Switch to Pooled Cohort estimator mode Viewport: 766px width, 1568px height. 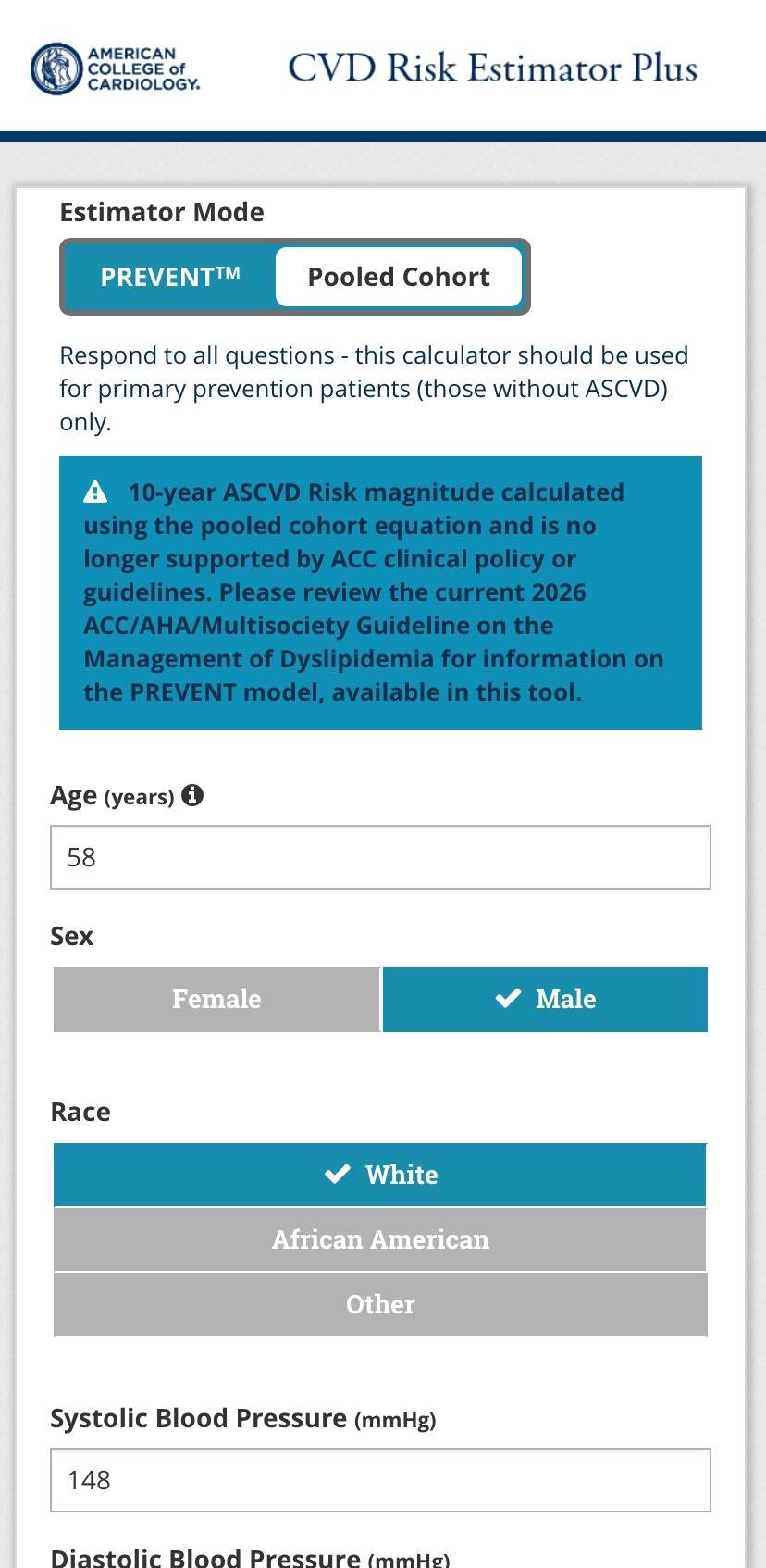point(400,276)
